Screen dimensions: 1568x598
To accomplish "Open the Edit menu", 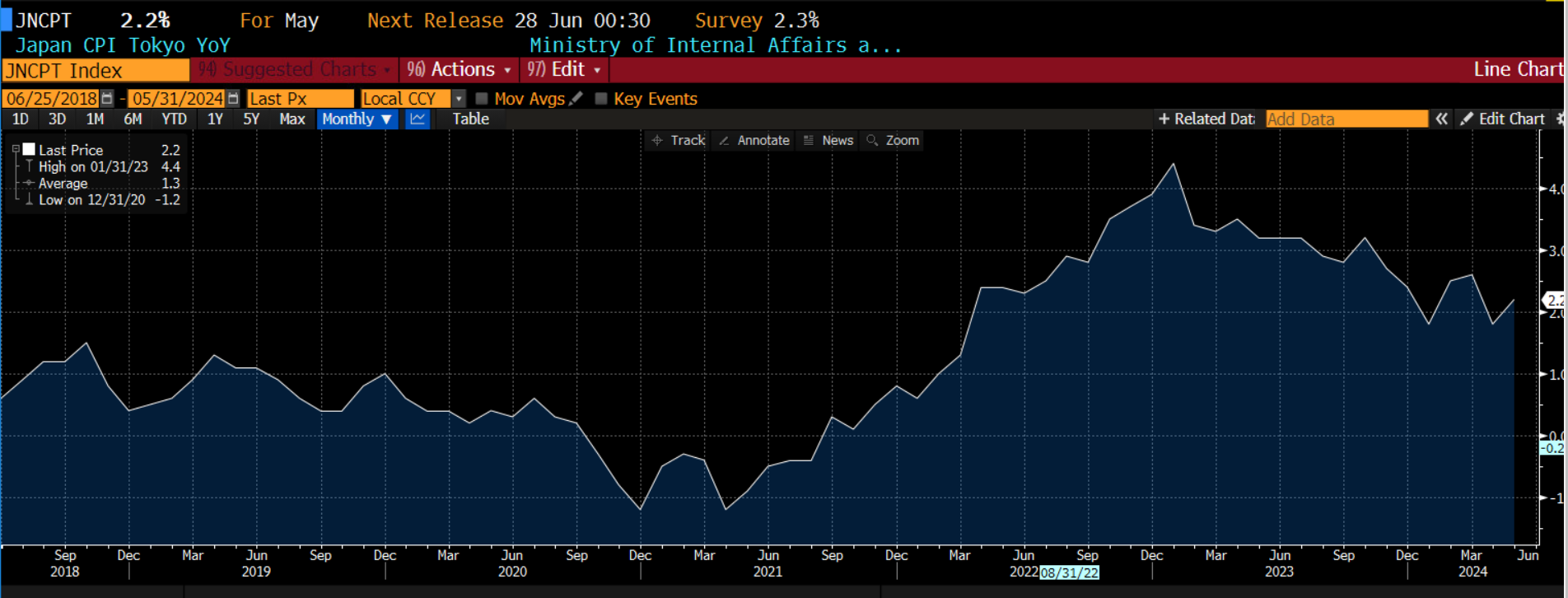I will tap(565, 70).
